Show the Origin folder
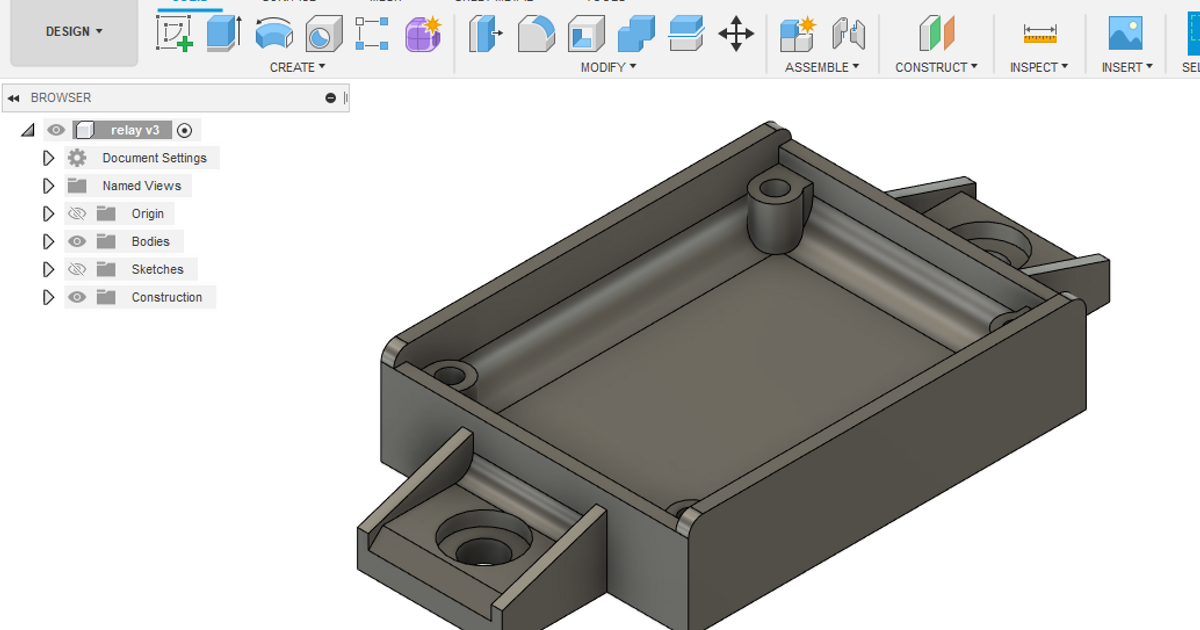1200x630 pixels. pos(76,213)
